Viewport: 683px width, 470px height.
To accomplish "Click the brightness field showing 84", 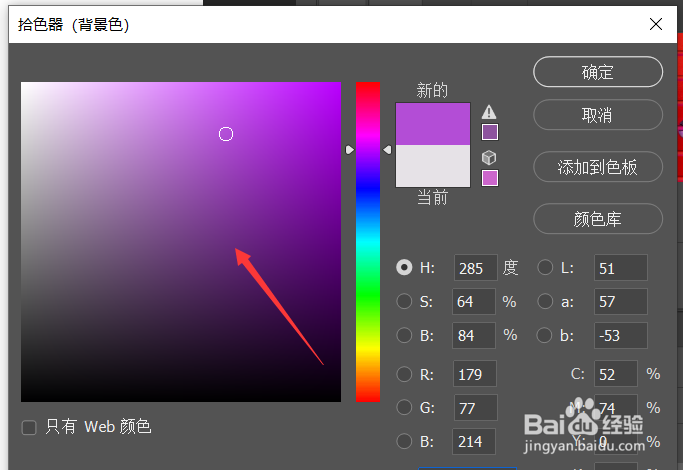I will [x=474, y=335].
